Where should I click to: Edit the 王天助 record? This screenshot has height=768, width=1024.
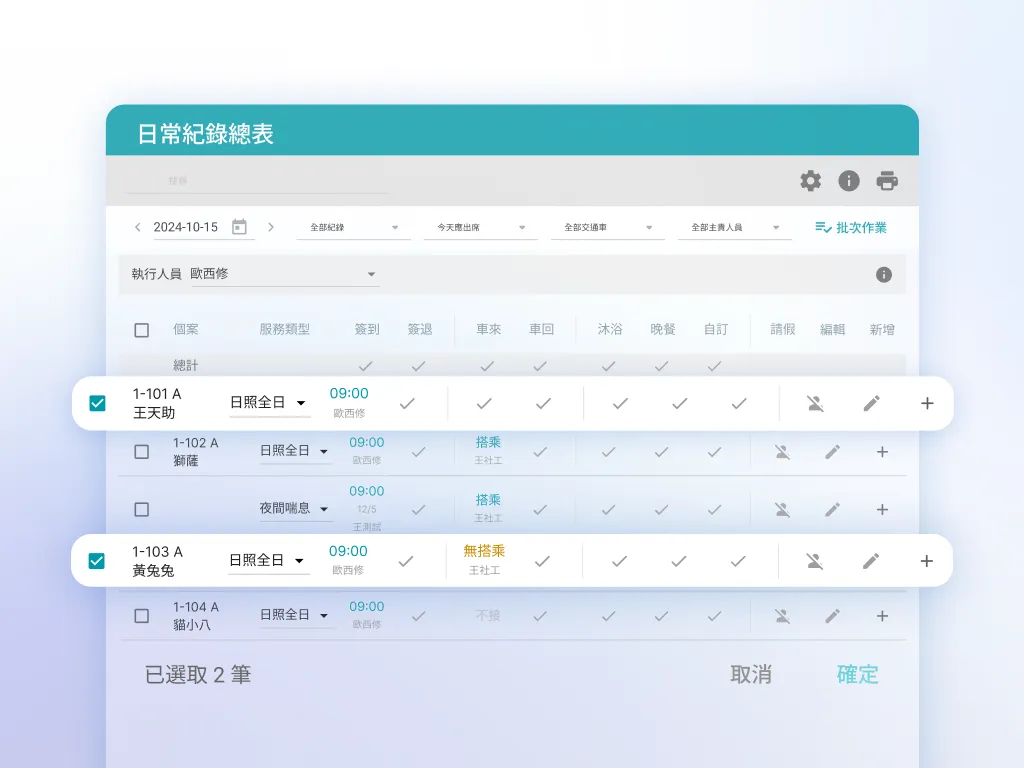click(871, 404)
